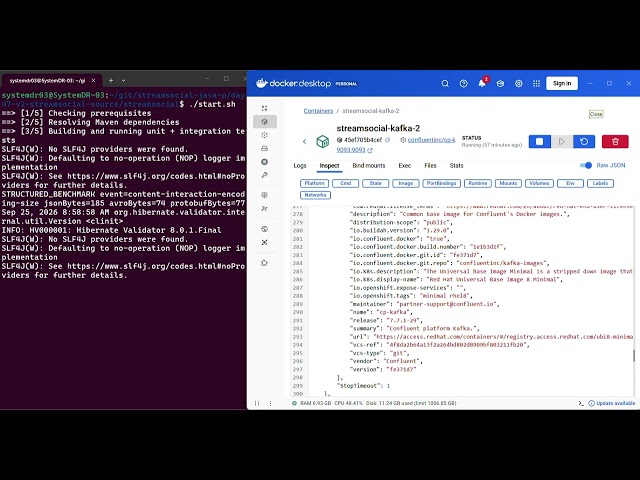Open the help question-mark icon
The height and width of the screenshot is (480, 640).
click(x=463, y=84)
